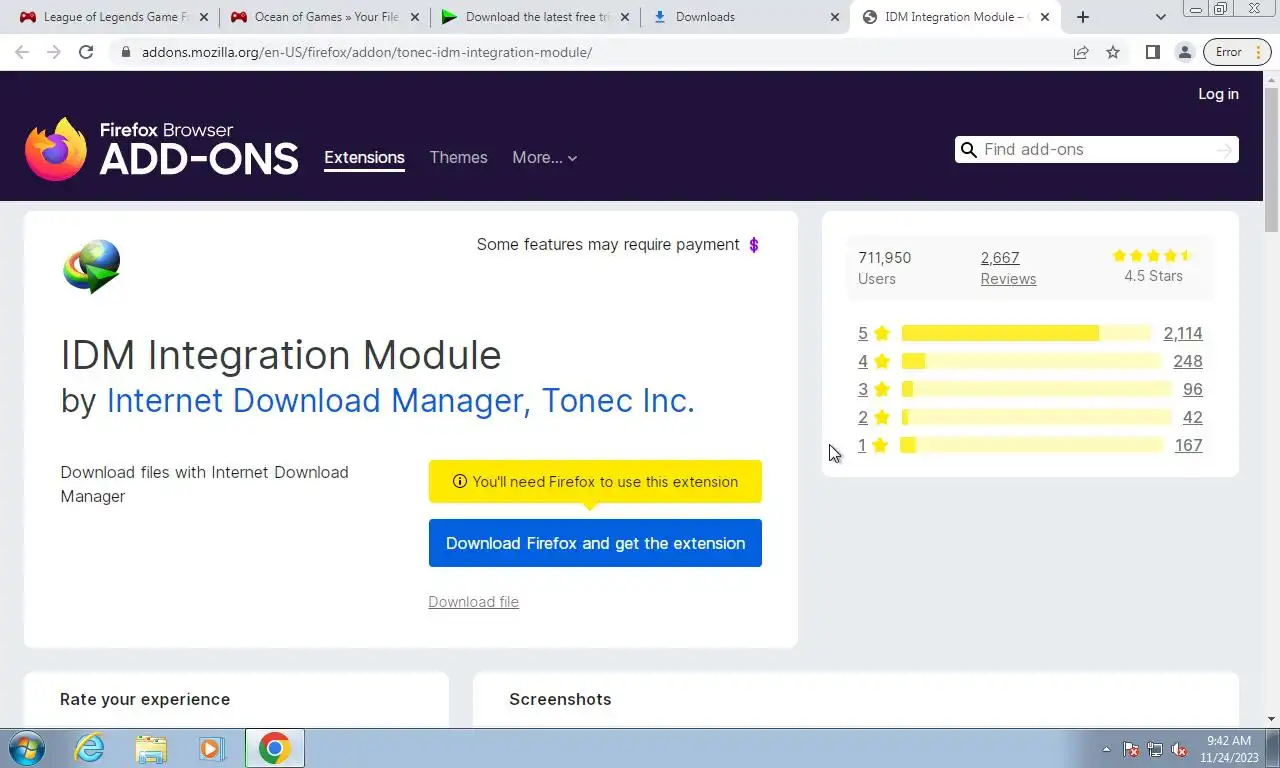Open the tab search dropdown arrow
1280x768 pixels.
pyautogui.click(x=1160, y=17)
